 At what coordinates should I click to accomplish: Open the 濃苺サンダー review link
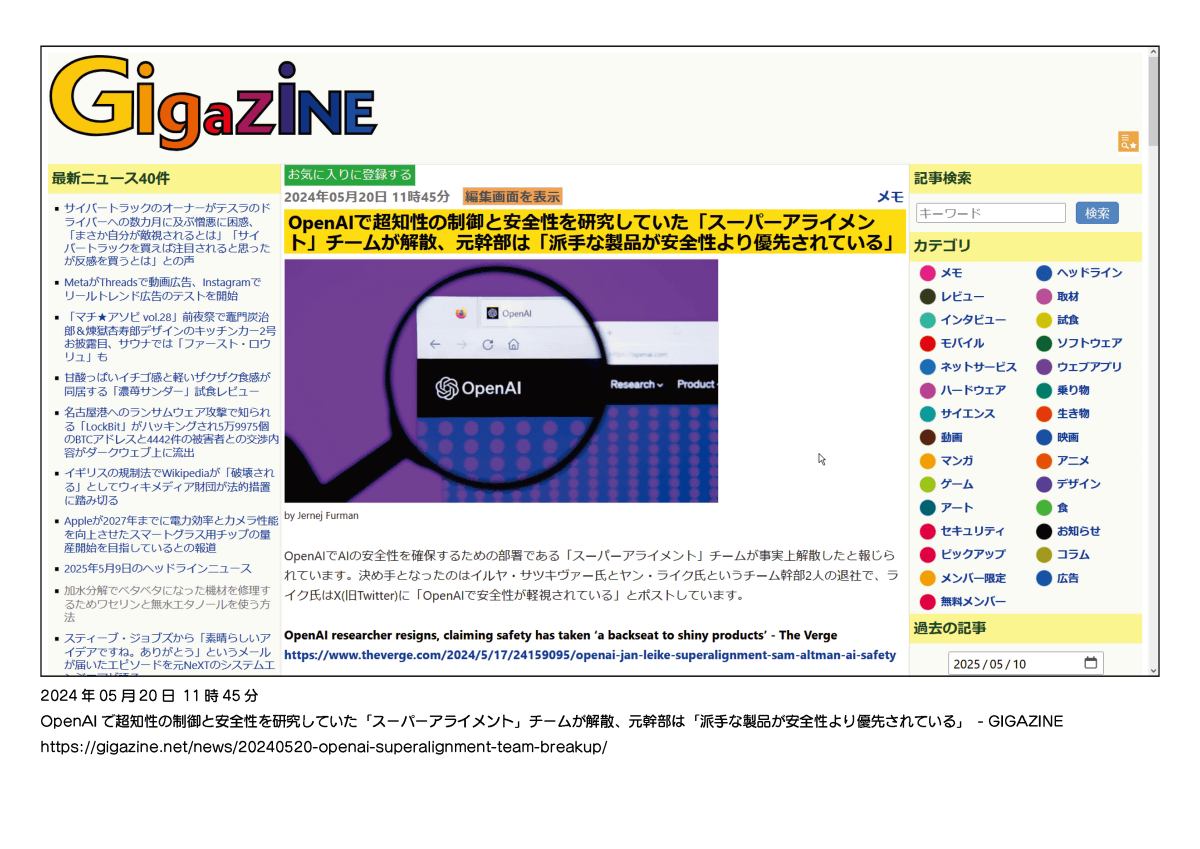(x=167, y=384)
